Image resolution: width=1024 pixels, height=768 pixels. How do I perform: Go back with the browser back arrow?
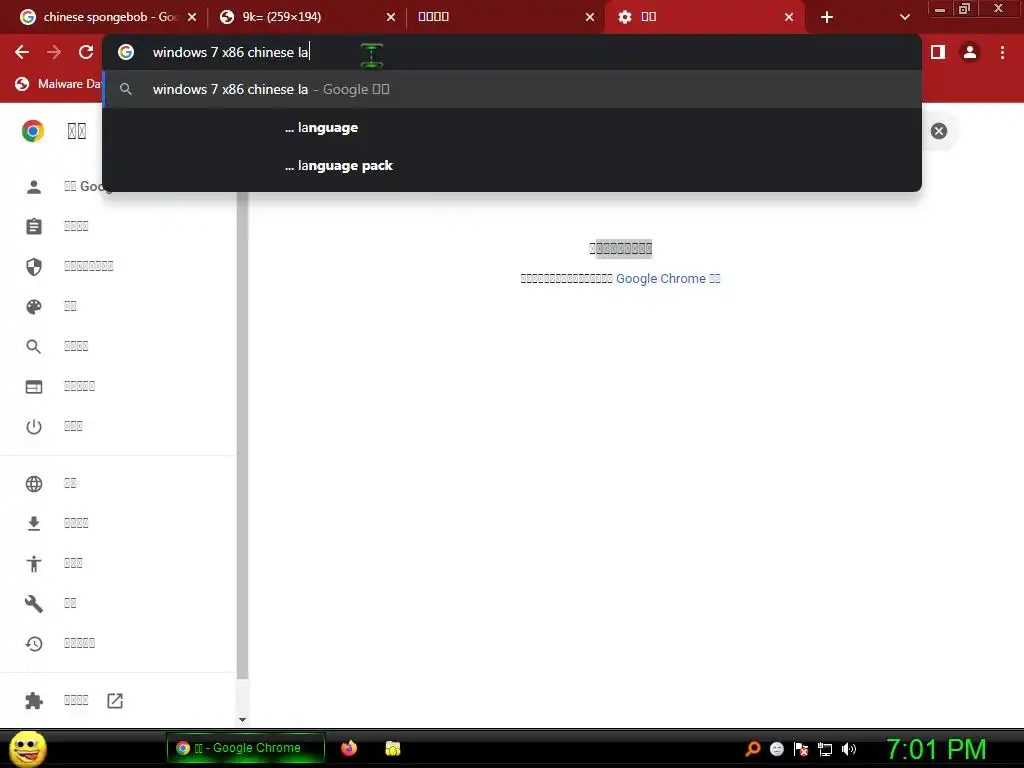coord(22,52)
